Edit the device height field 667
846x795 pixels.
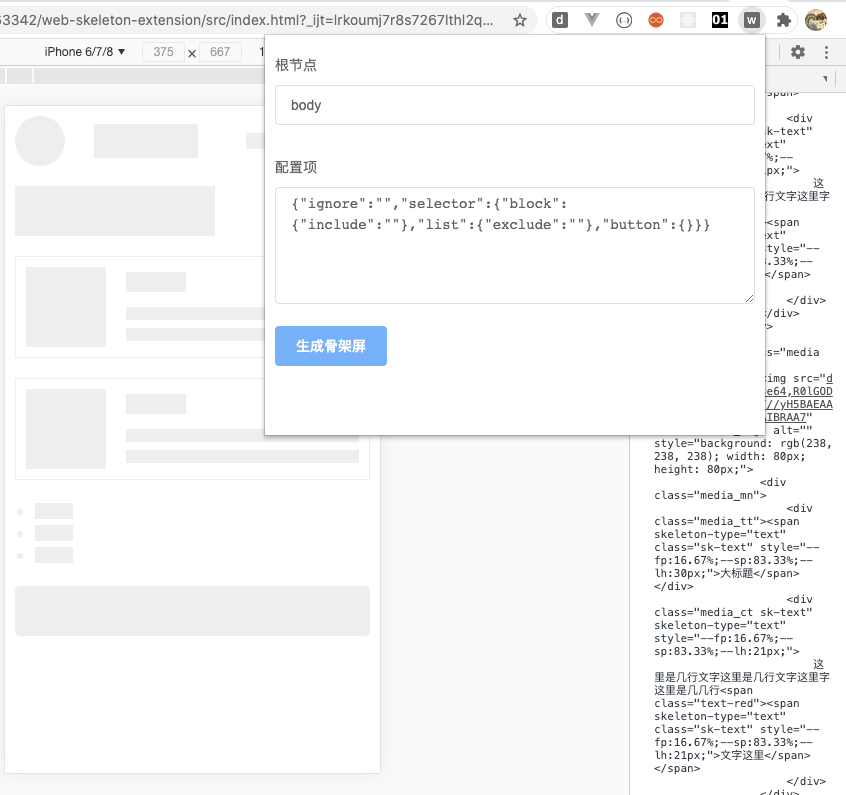pyautogui.click(x=220, y=52)
